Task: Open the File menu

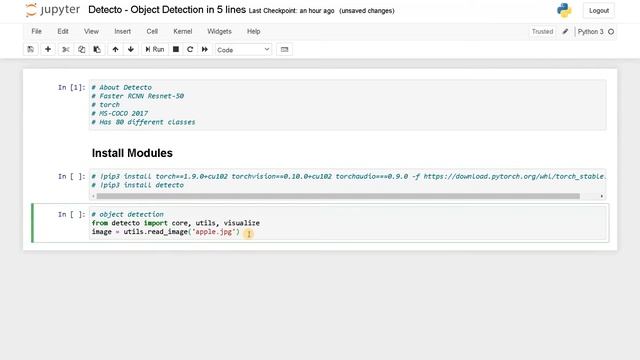Action: point(36,31)
